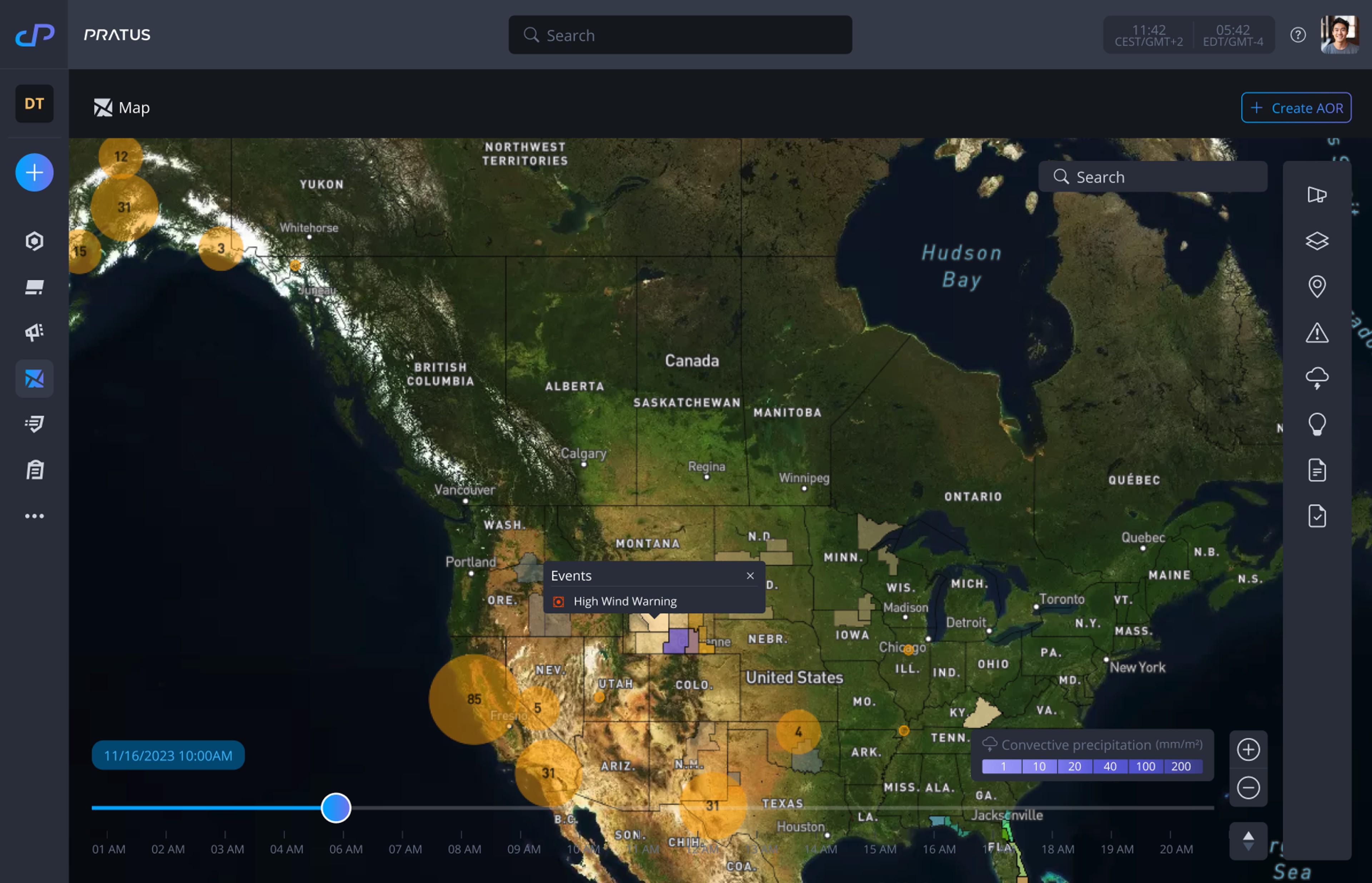Image resolution: width=1372 pixels, height=883 pixels.
Task: Zoom in the map with plus button
Action: click(x=1248, y=749)
